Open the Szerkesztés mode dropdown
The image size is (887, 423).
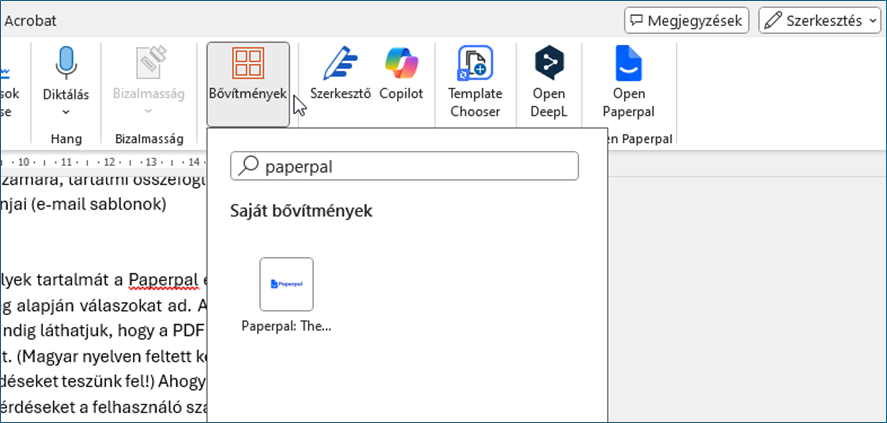coord(820,21)
